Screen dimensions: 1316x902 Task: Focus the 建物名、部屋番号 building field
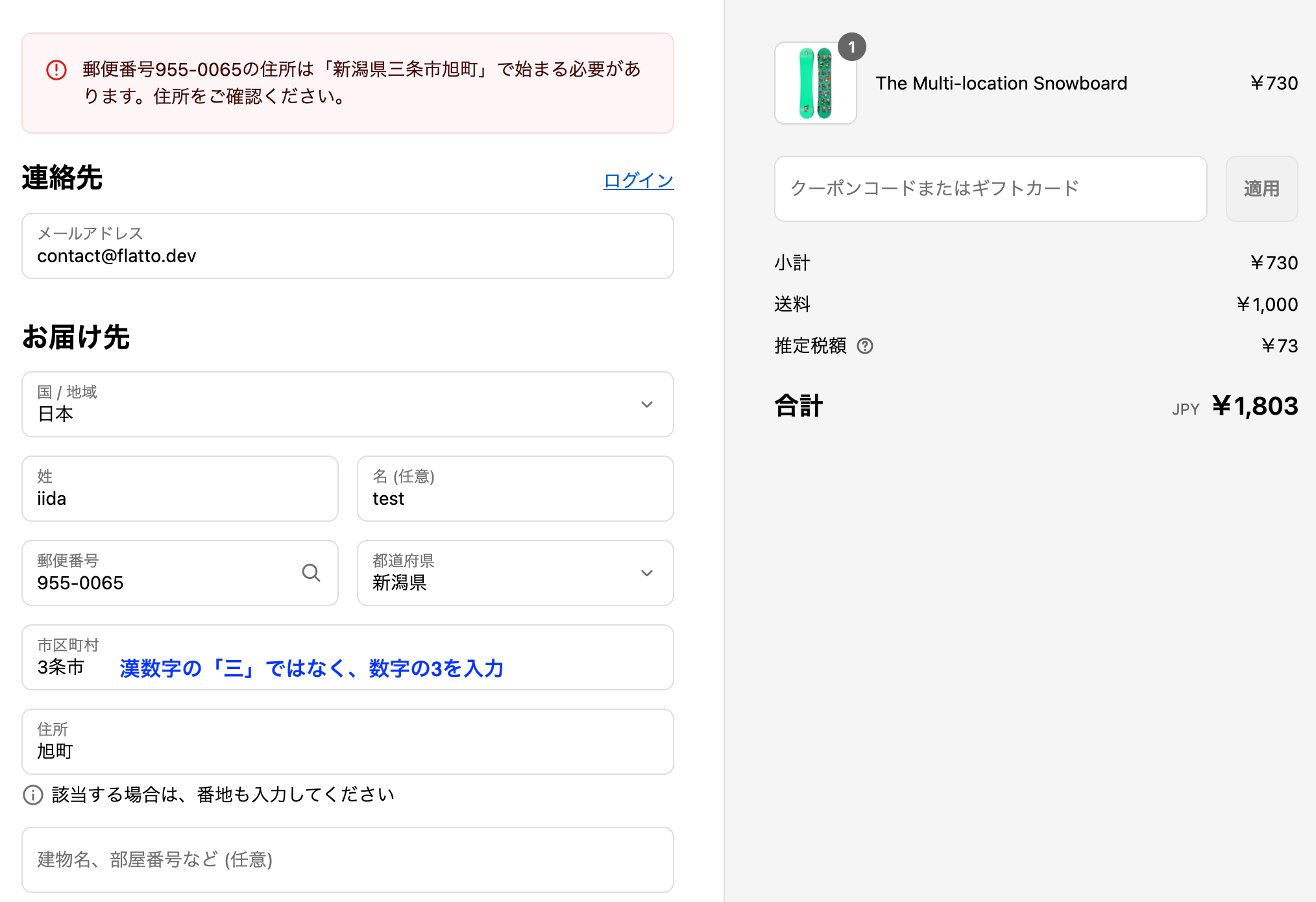click(347, 860)
